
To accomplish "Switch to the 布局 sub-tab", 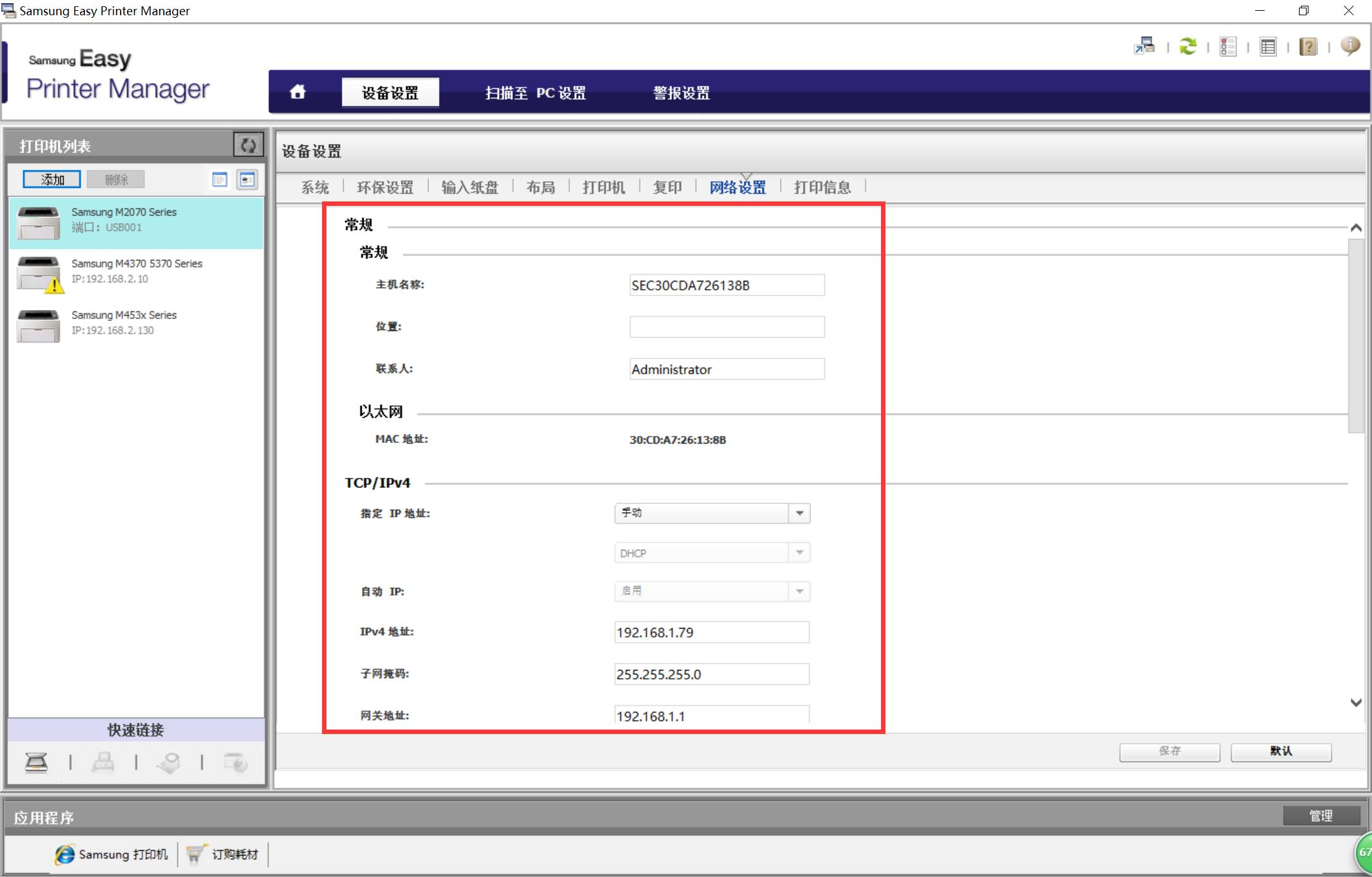I will [541, 187].
